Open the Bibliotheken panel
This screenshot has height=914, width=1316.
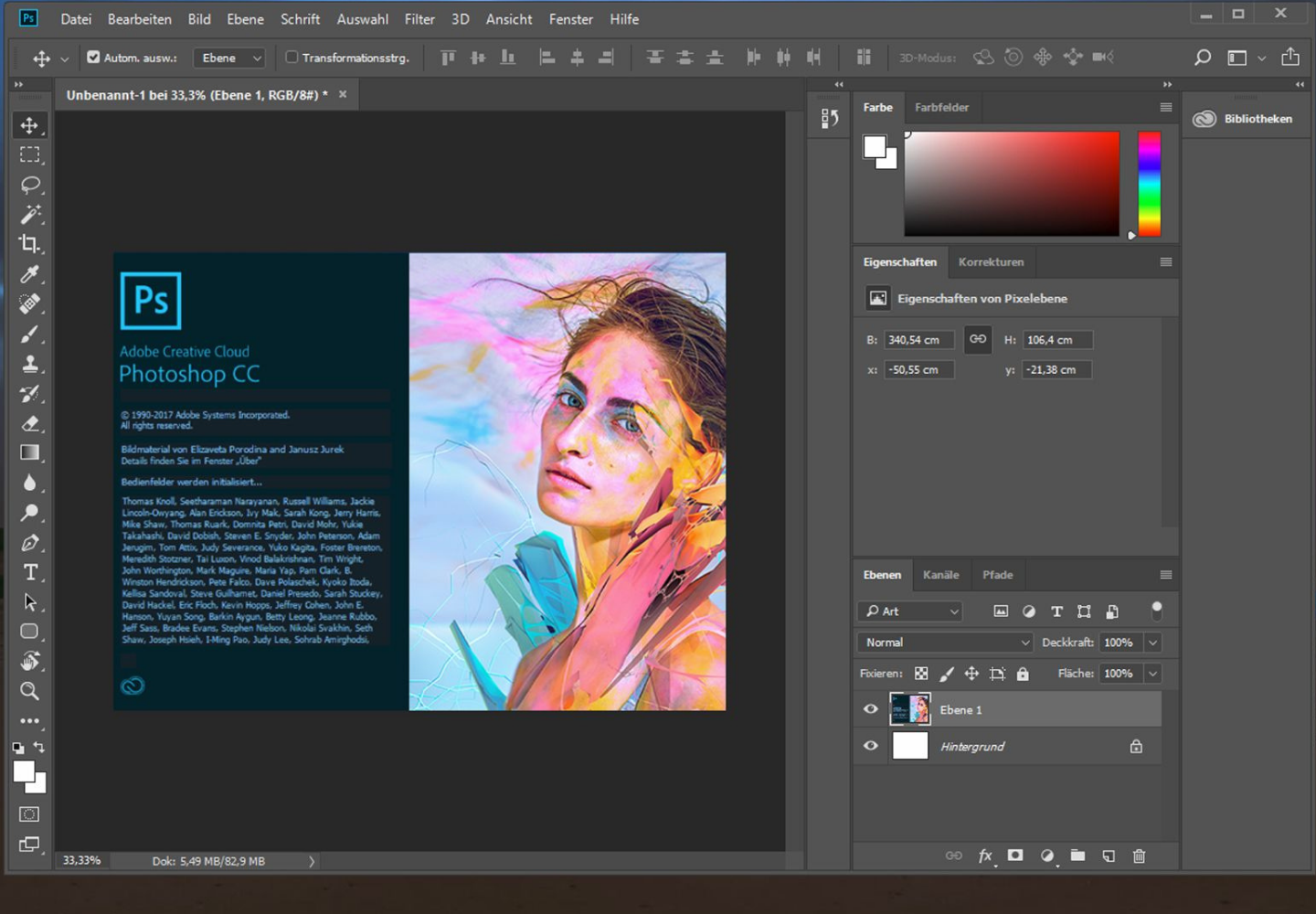point(1244,119)
